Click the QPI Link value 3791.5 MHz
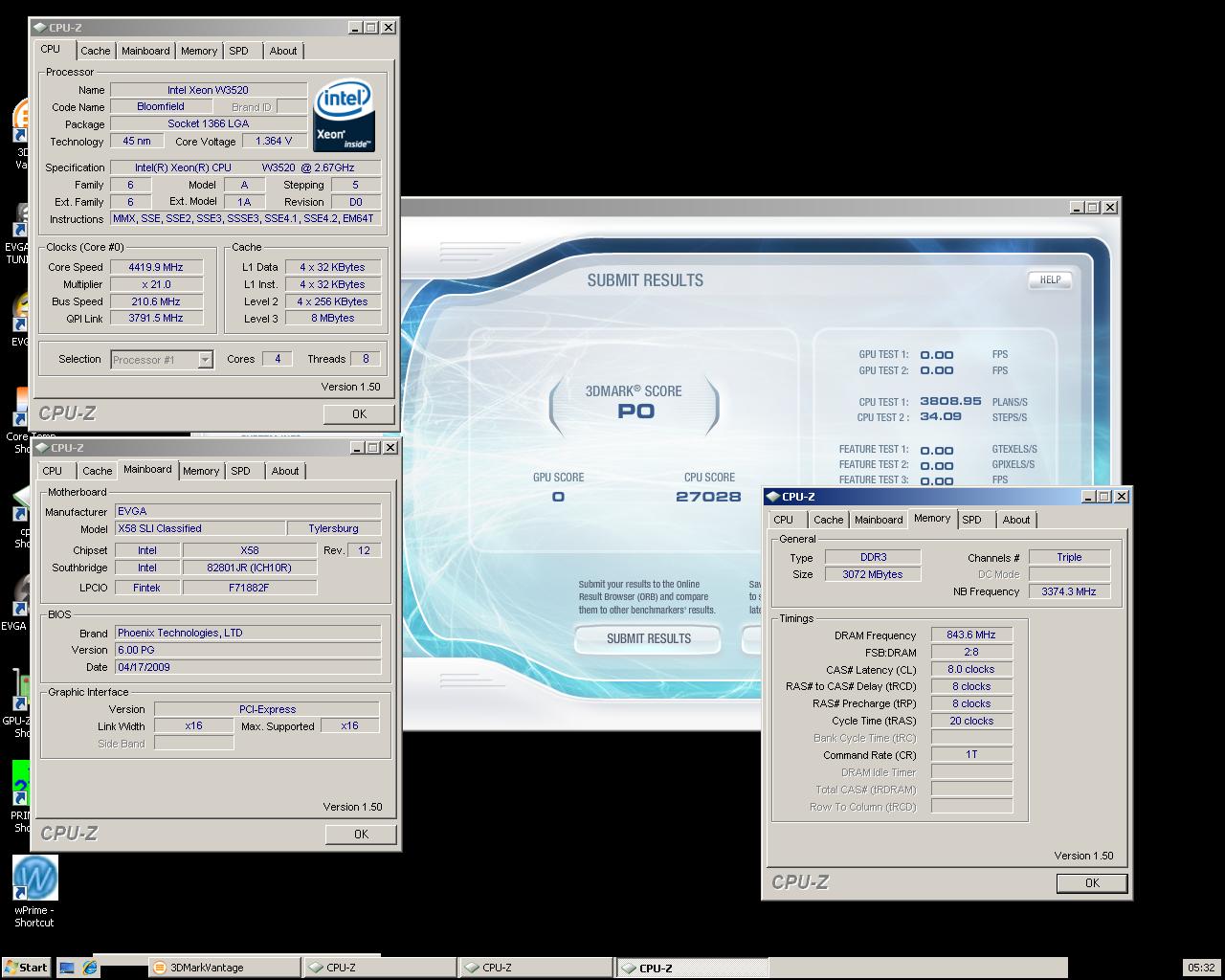Screen dimensions: 1225x980 tap(157, 319)
